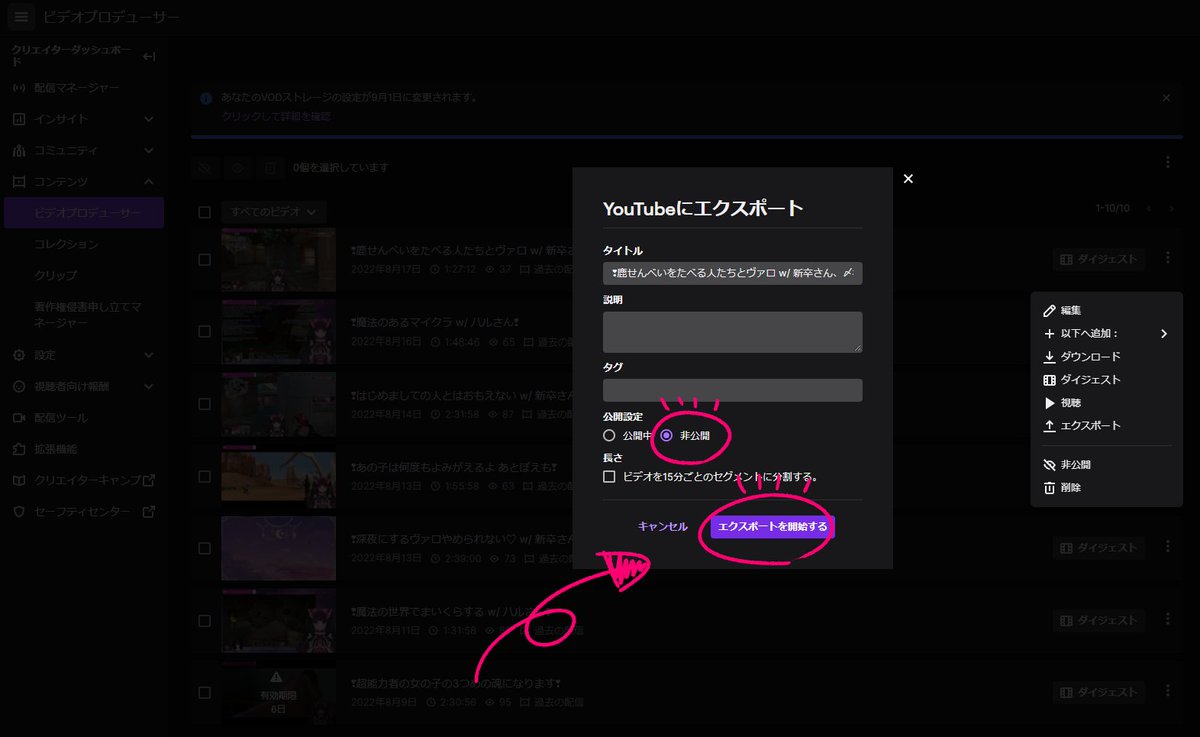Toggle the select-all videos checkbox
The height and width of the screenshot is (737, 1200).
click(205, 212)
